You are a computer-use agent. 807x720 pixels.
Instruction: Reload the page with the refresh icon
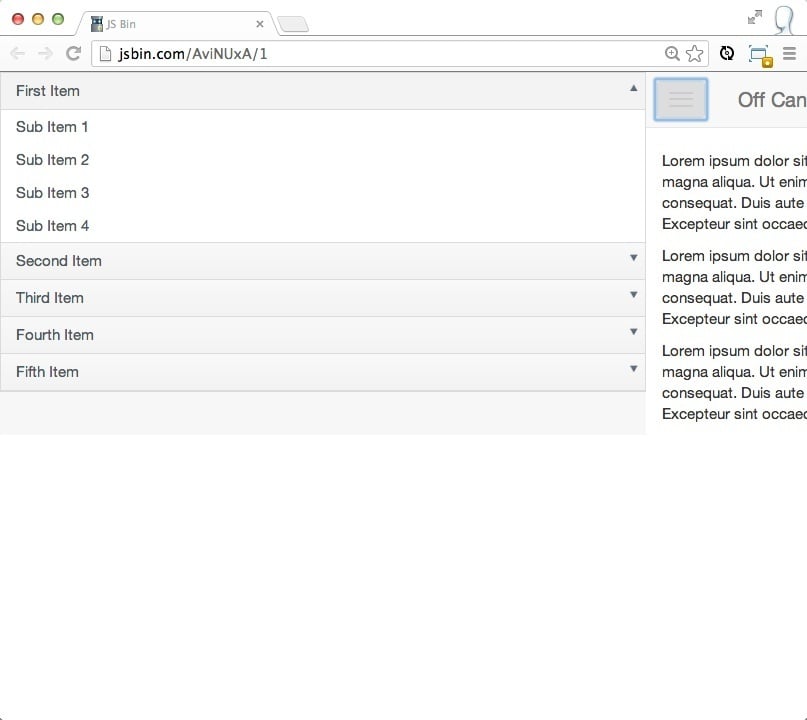tap(74, 53)
